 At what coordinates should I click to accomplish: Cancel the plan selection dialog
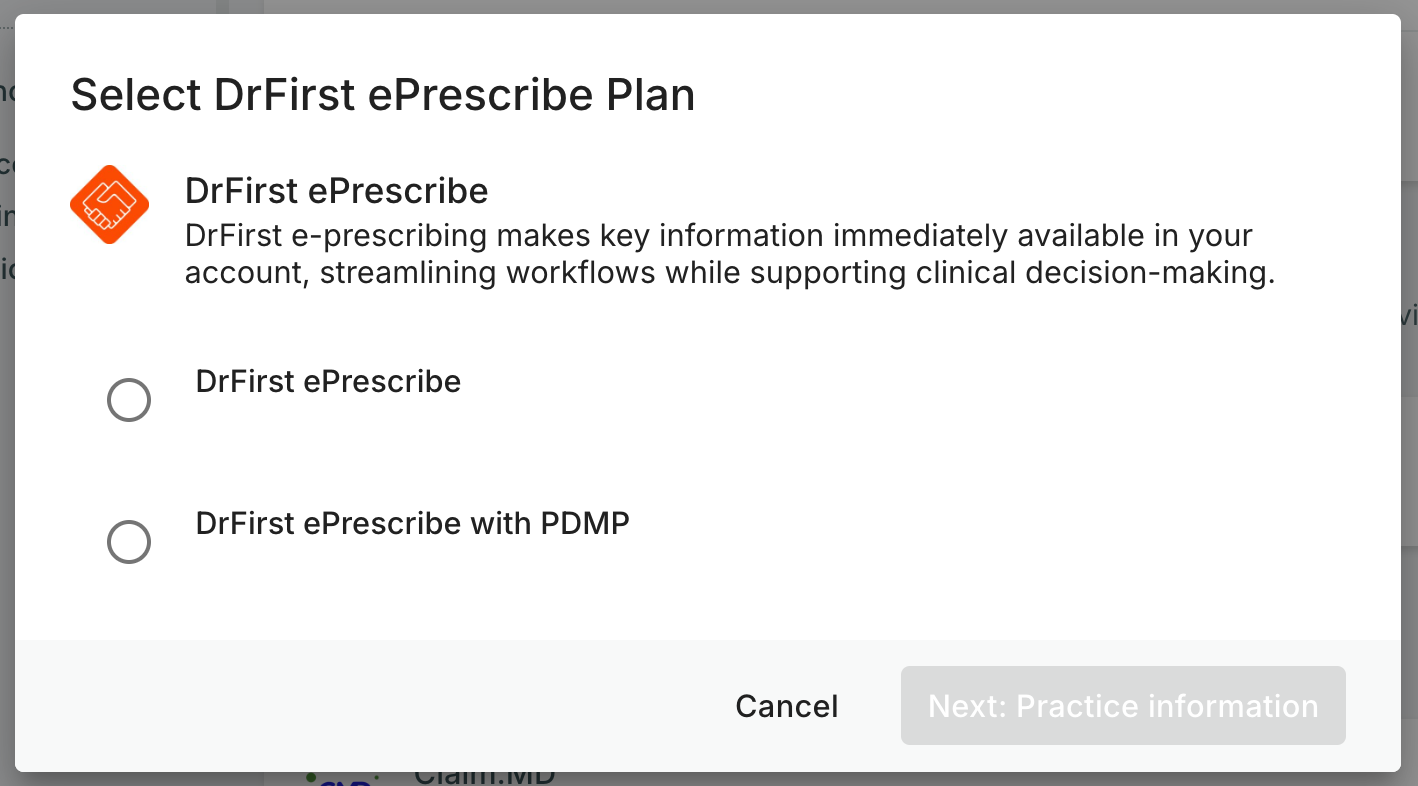pyautogui.click(x=787, y=706)
